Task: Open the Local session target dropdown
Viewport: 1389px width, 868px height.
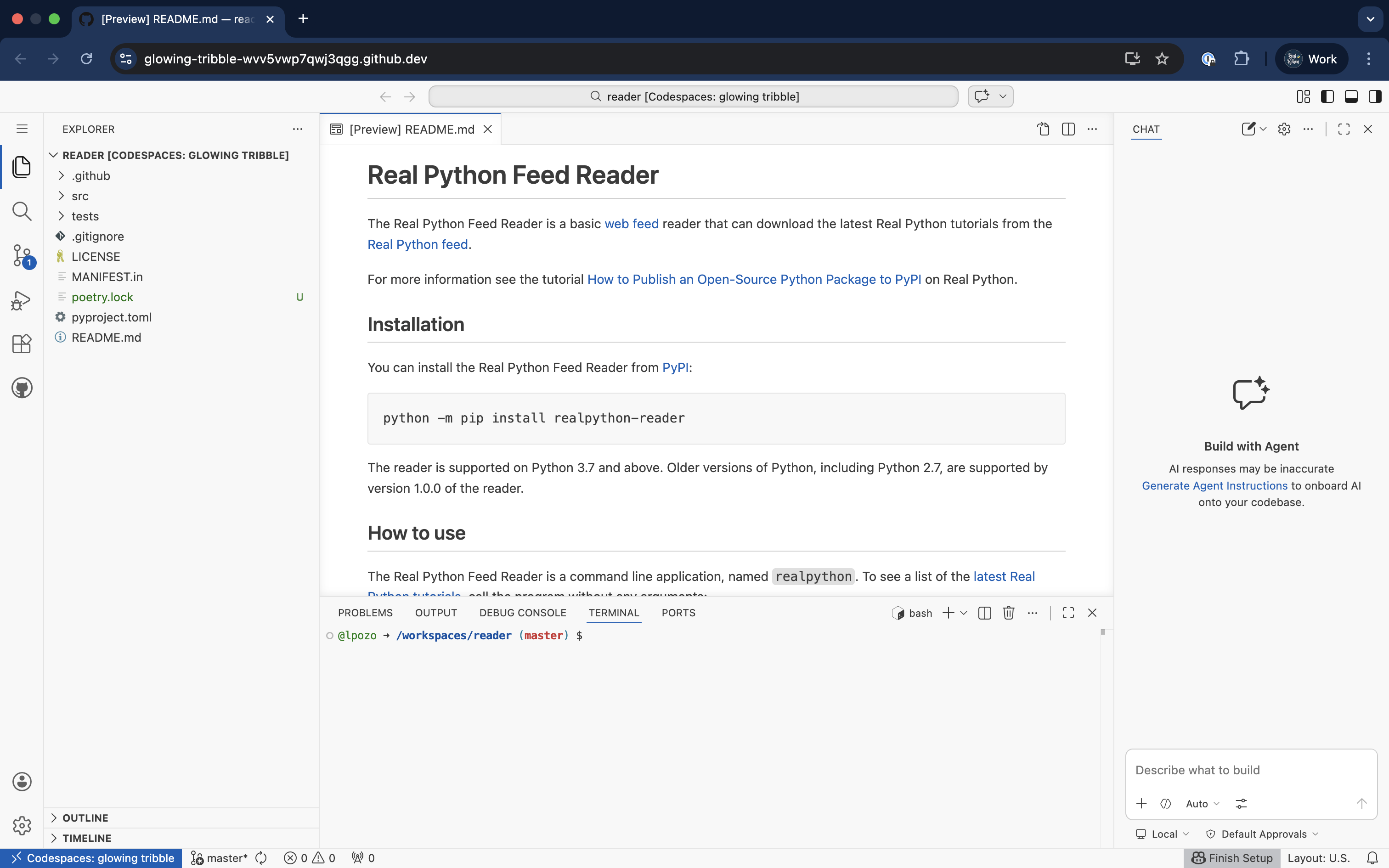Action: tap(1162, 834)
